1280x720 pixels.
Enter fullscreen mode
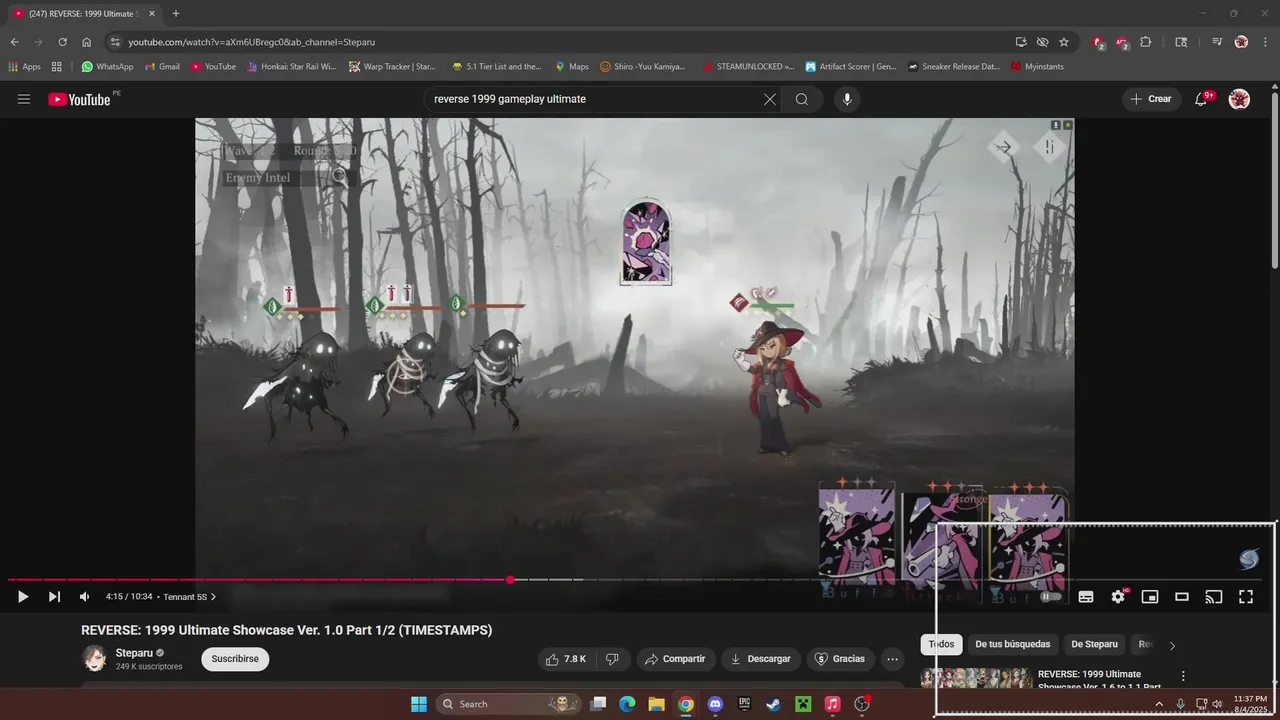[x=1246, y=597]
